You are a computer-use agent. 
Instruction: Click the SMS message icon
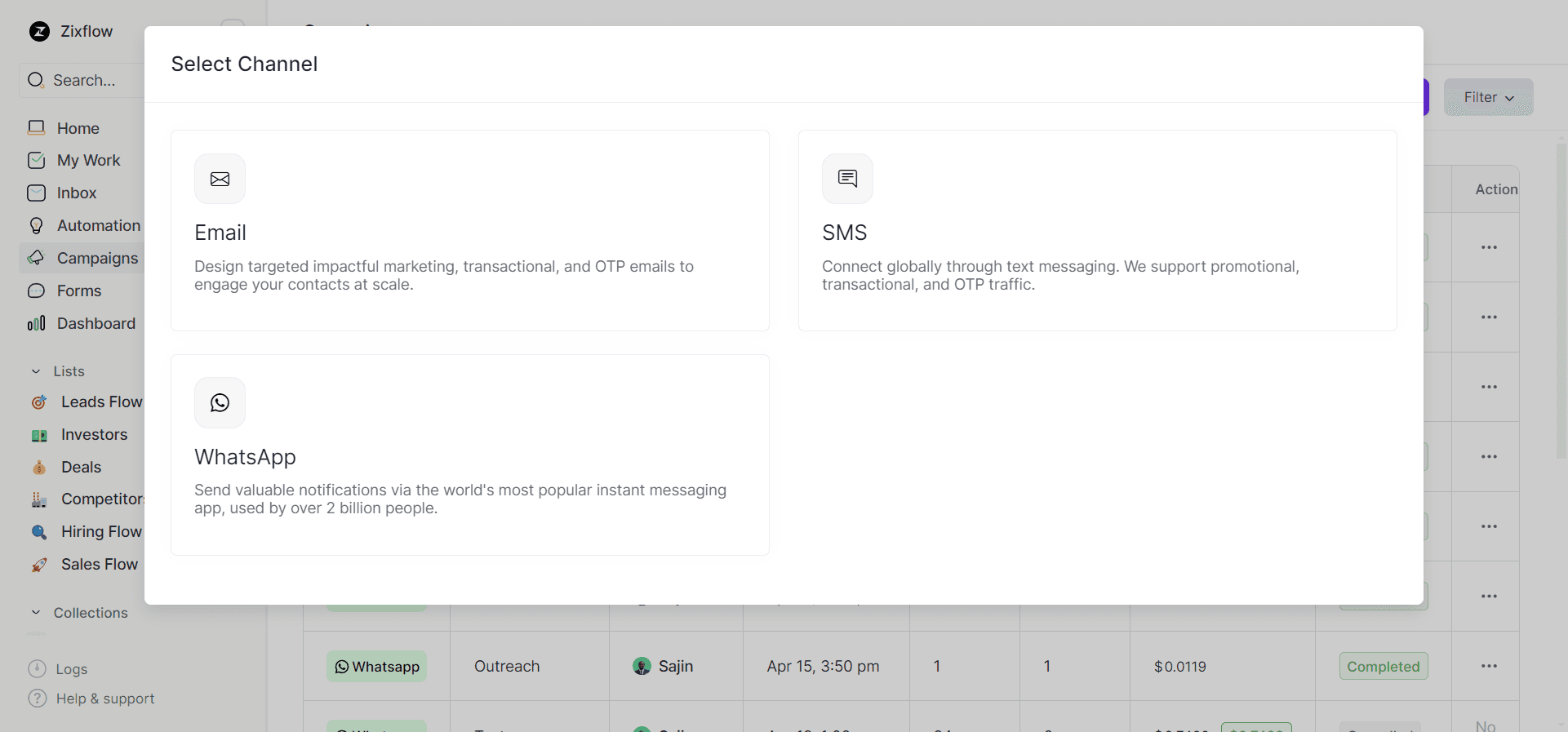click(x=847, y=179)
